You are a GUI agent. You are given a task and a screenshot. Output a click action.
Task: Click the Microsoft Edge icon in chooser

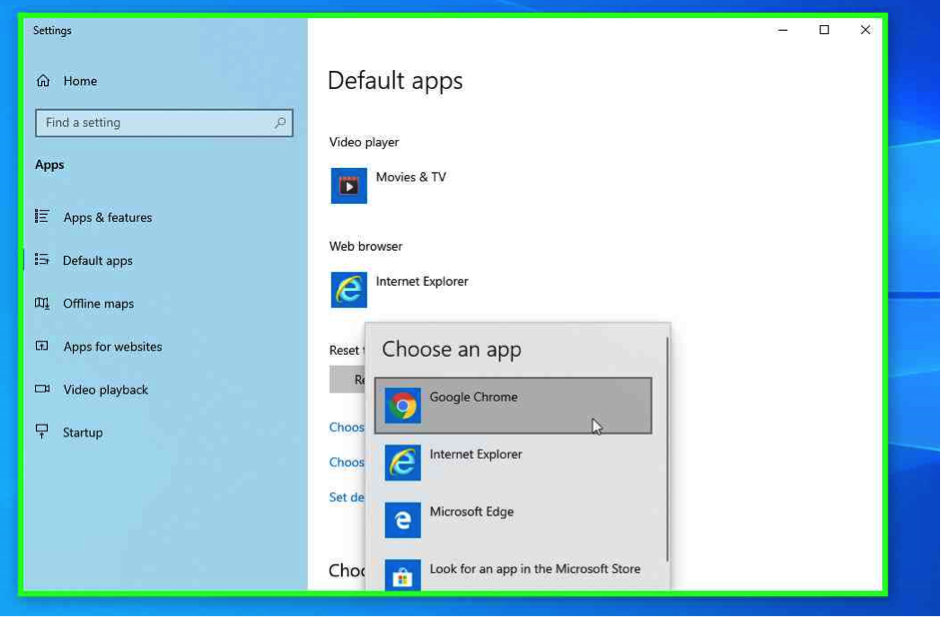tap(403, 520)
